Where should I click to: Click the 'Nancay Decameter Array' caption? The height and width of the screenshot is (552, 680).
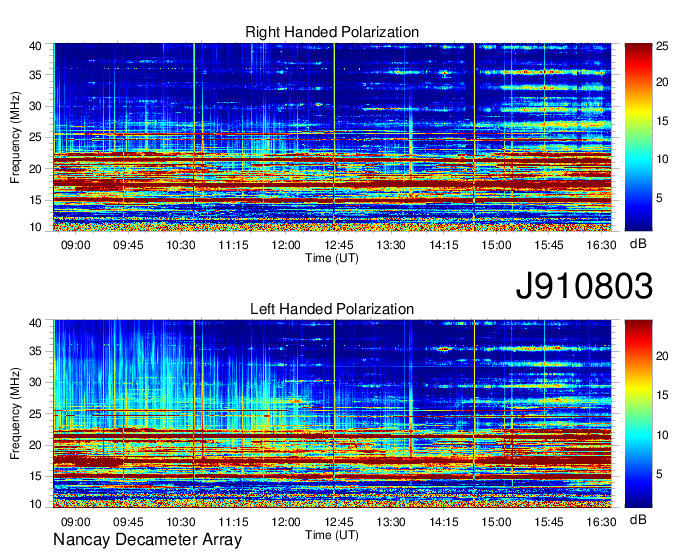pyautogui.click(x=147, y=540)
